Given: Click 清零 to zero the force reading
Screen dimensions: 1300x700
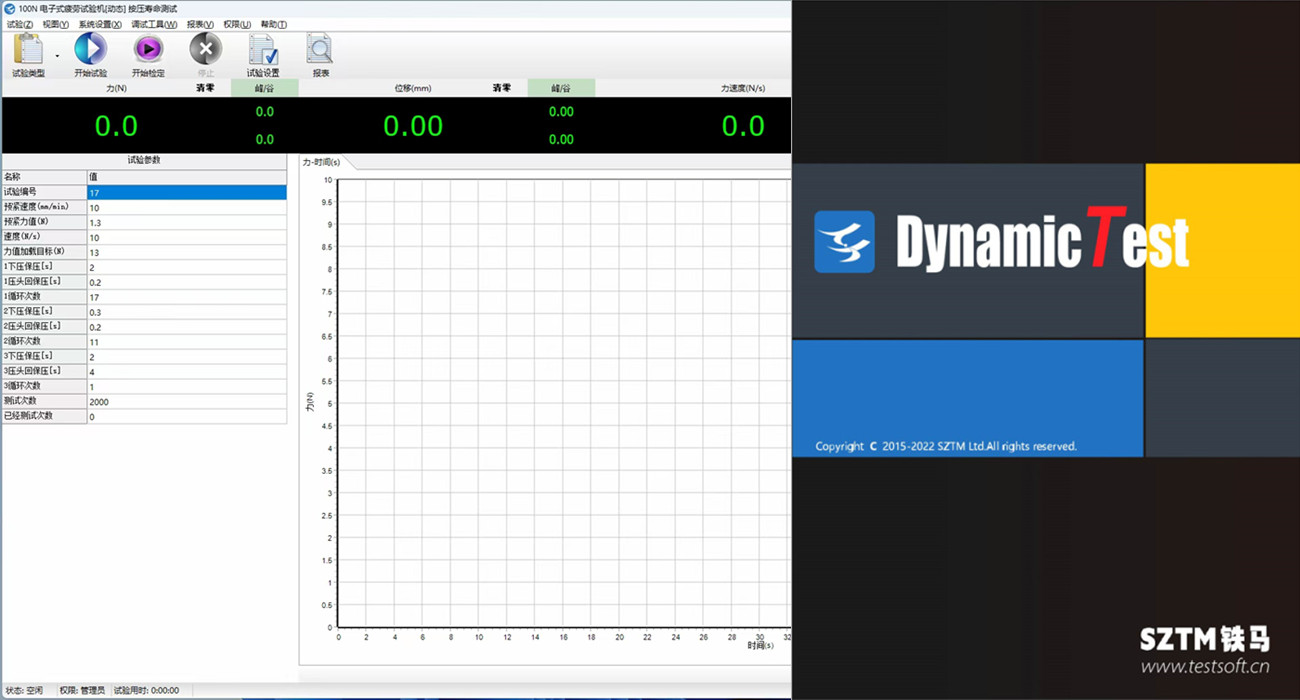Looking at the screenshot, I should click(x=204, y=88).
